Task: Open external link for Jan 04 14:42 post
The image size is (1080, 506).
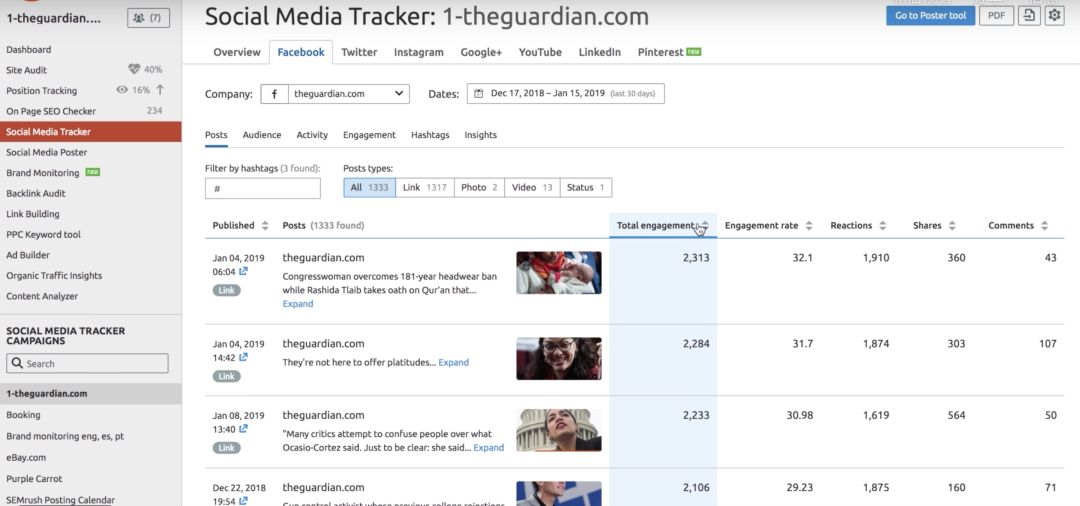Action: [x=243, y=357]
